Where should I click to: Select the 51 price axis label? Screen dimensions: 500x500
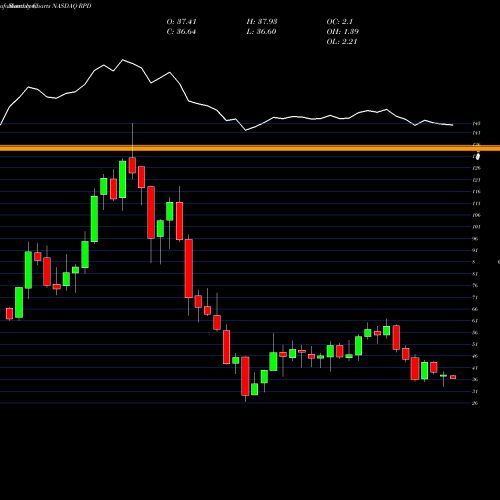(475, 344)
